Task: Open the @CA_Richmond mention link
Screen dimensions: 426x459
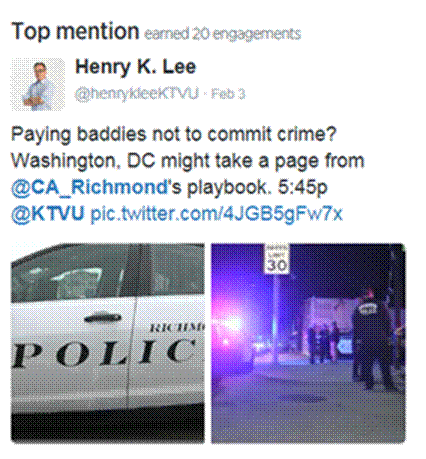Action: coord(90,187)
